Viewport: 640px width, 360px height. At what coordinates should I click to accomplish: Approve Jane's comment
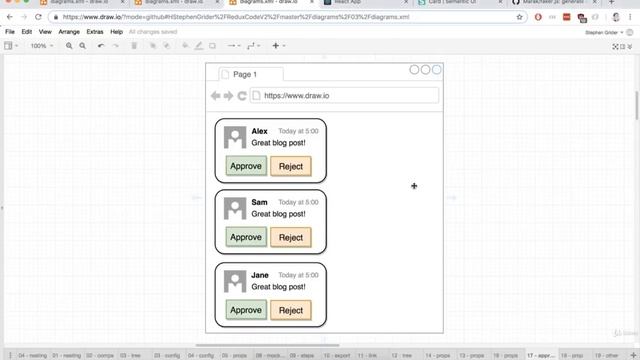coord(246,310)
